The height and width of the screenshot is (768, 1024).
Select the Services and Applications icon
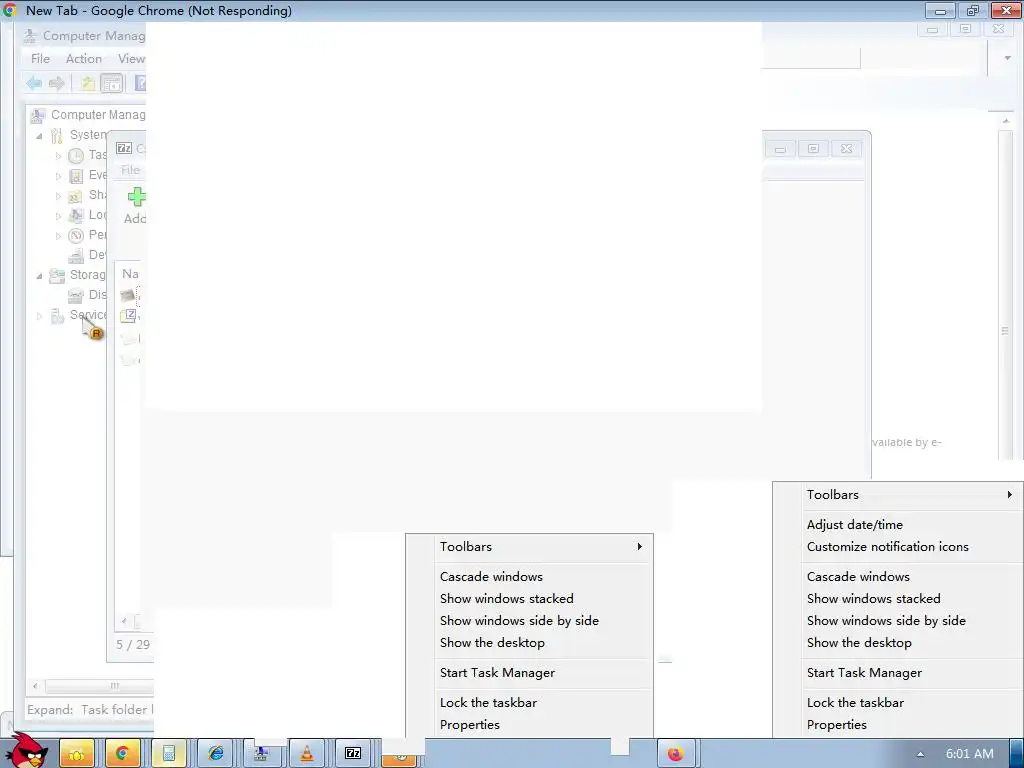[x=57, y=316]
